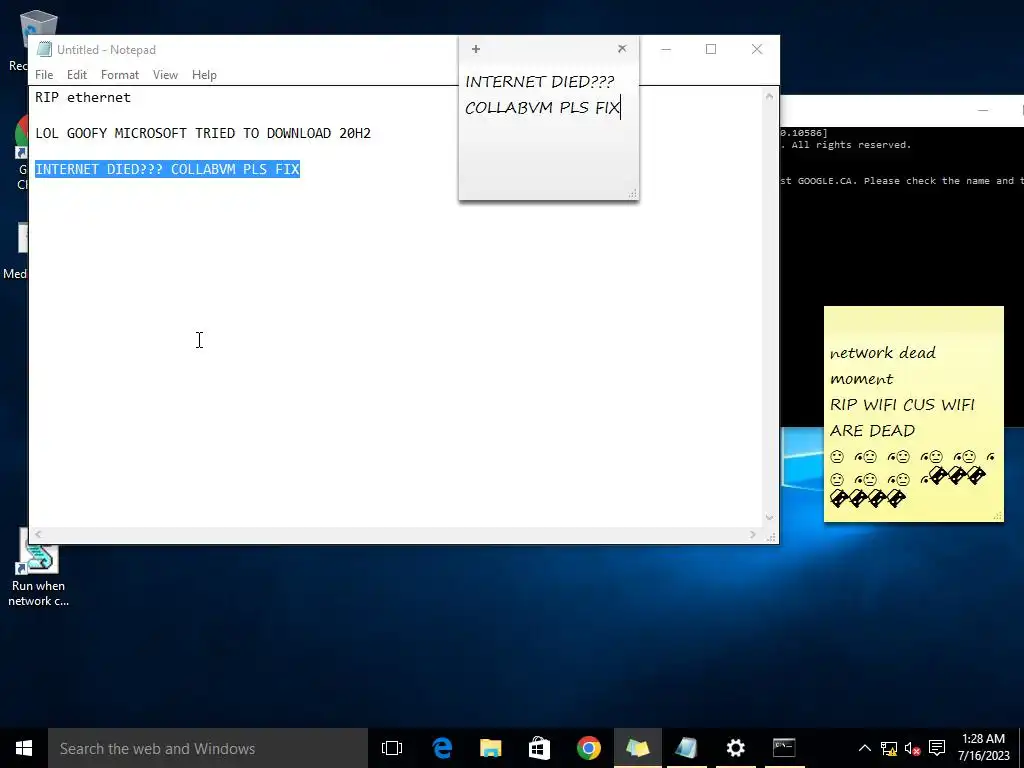
Task: Click 'COLLABVM PLS FIX' text in white sticky note
Action: 542,108
